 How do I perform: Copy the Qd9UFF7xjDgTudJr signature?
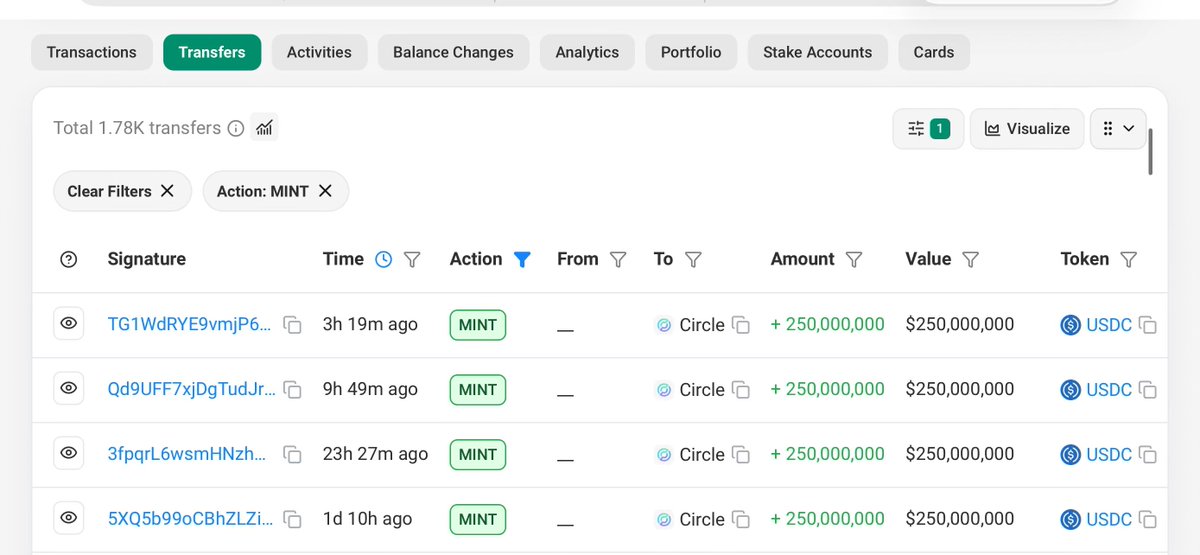293,390
